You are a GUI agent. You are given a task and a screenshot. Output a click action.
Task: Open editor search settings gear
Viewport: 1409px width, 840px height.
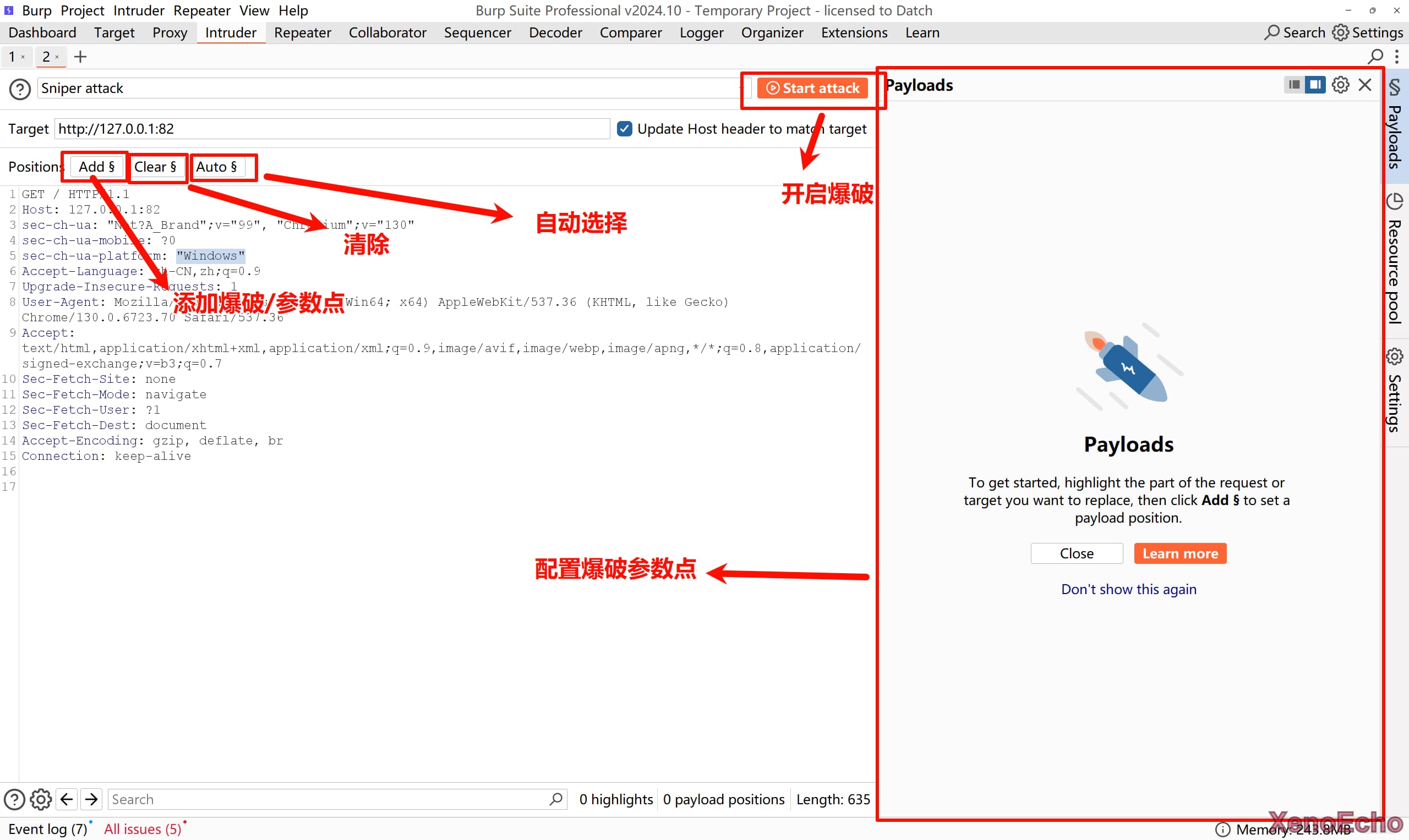tap(41, 799)
